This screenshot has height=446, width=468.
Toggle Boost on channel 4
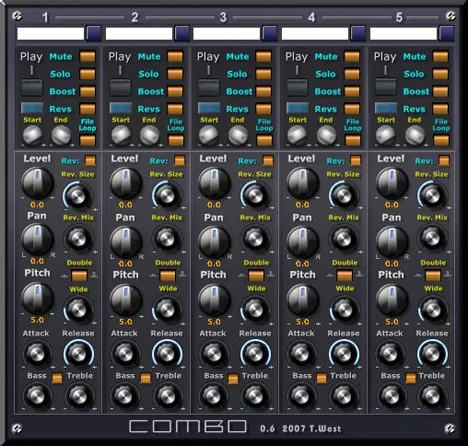352,91
